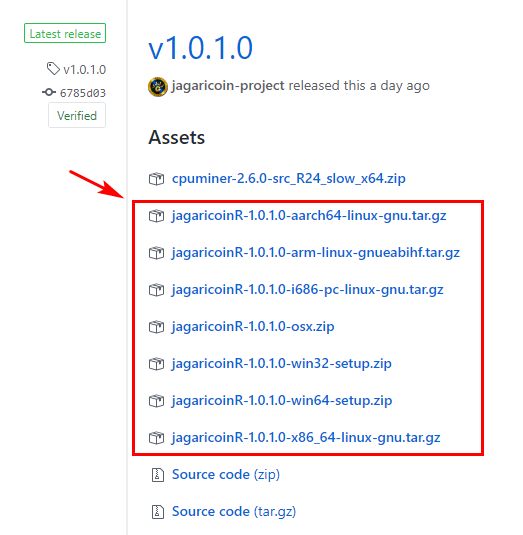Click package icon beside win64-setup.zip

(156, 401)
